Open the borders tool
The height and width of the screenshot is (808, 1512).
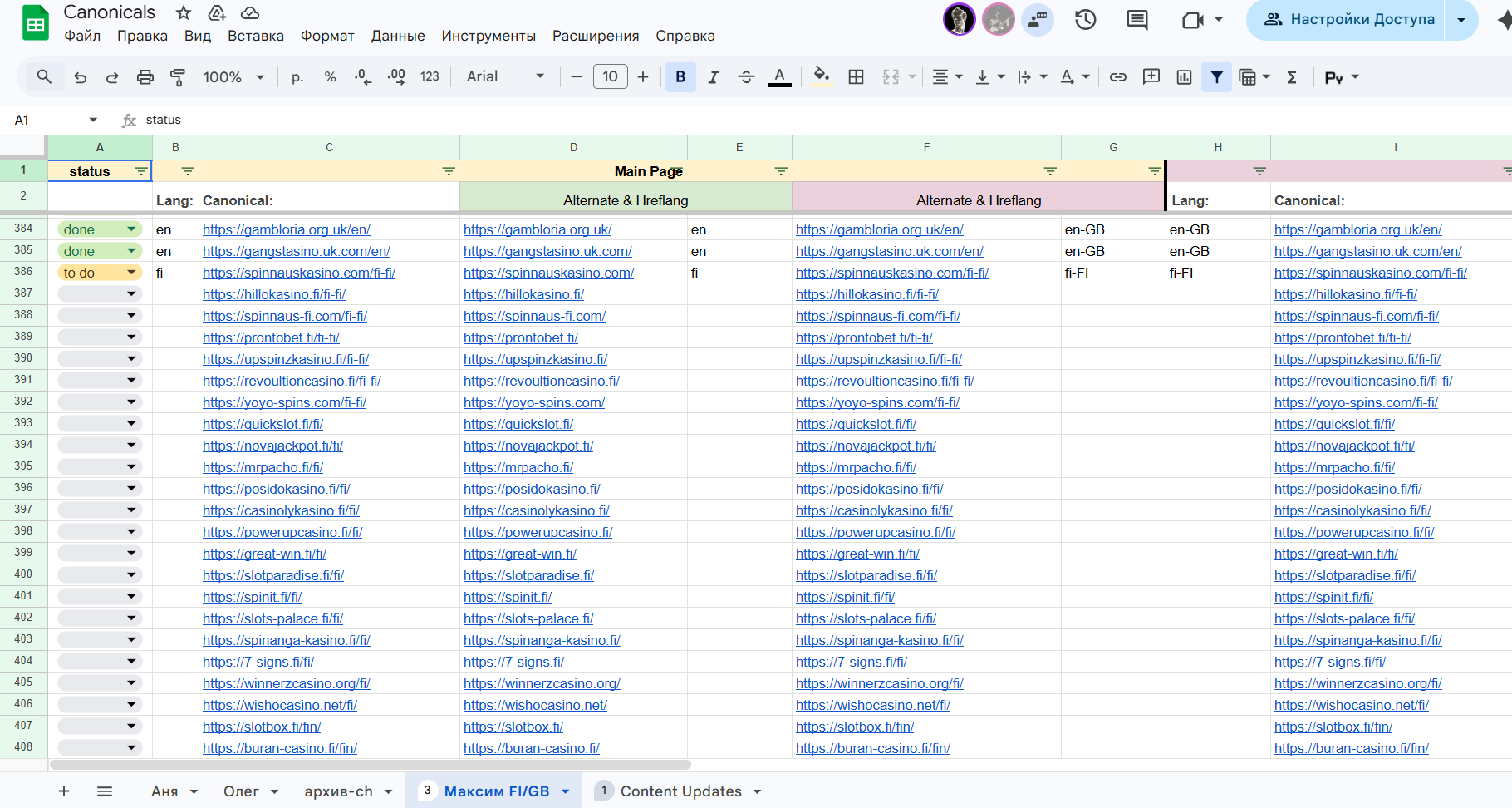(x=857, y=77)
